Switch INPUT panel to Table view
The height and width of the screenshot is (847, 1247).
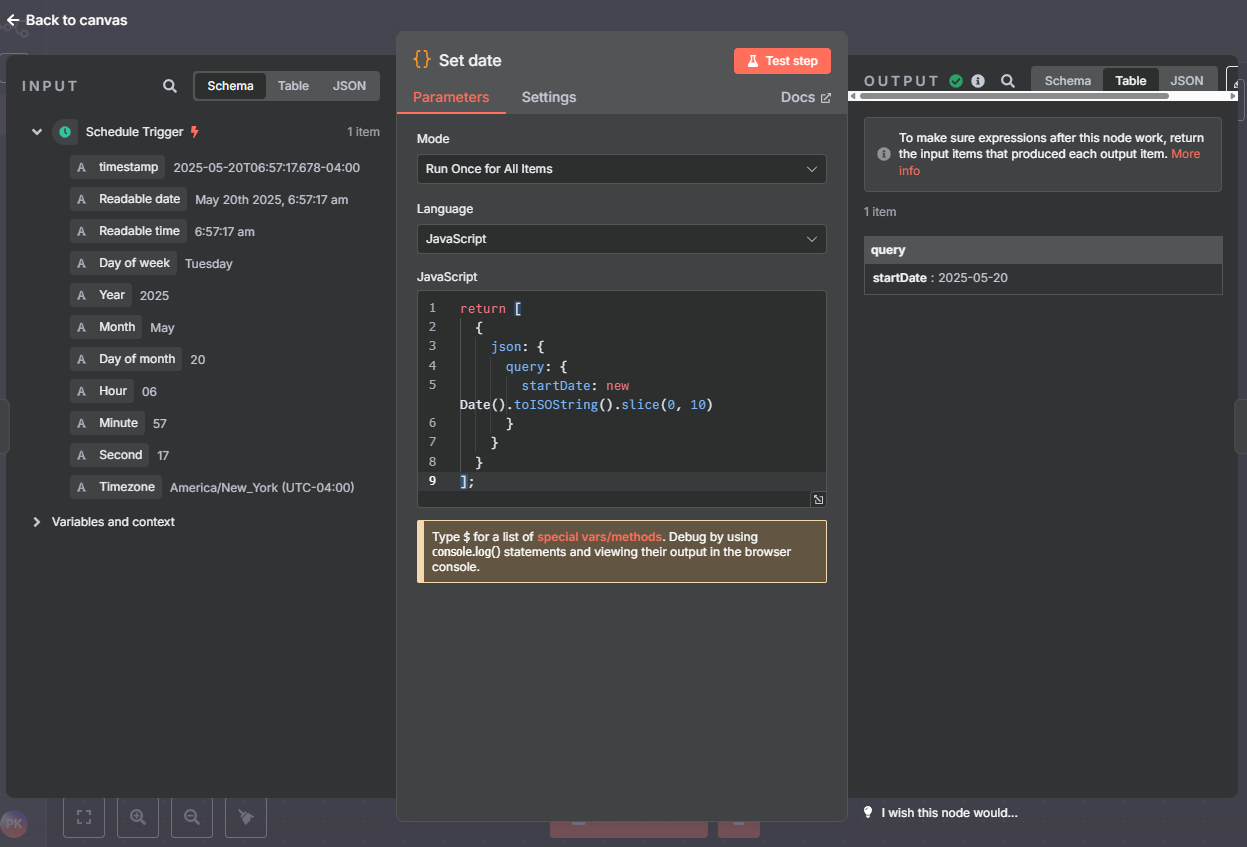click(293, 86)
